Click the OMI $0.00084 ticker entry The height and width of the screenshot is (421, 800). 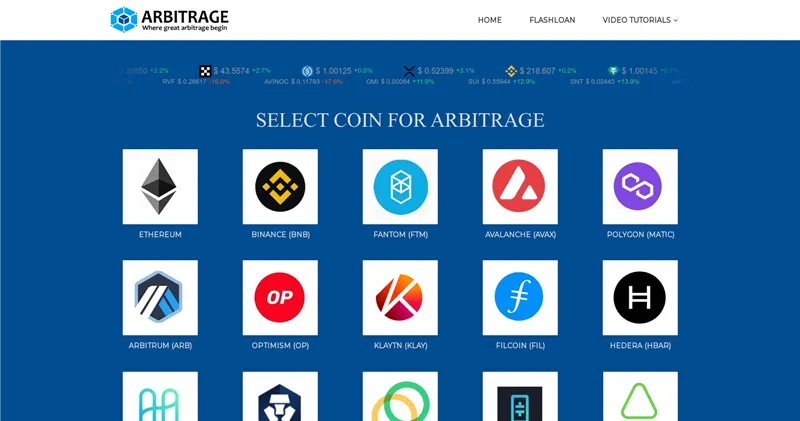point(400,82)
